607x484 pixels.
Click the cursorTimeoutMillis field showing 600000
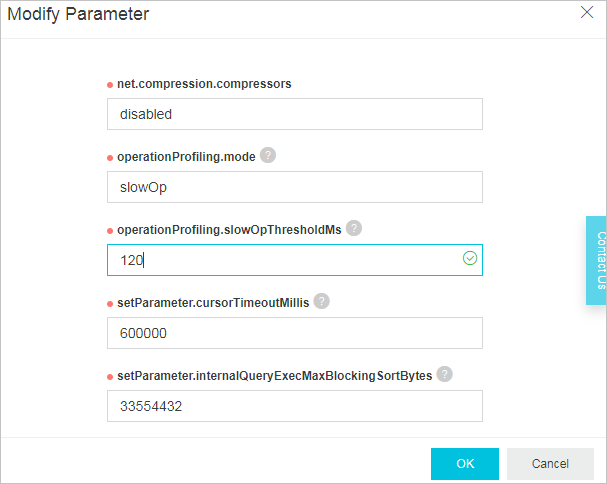point(295,333)
